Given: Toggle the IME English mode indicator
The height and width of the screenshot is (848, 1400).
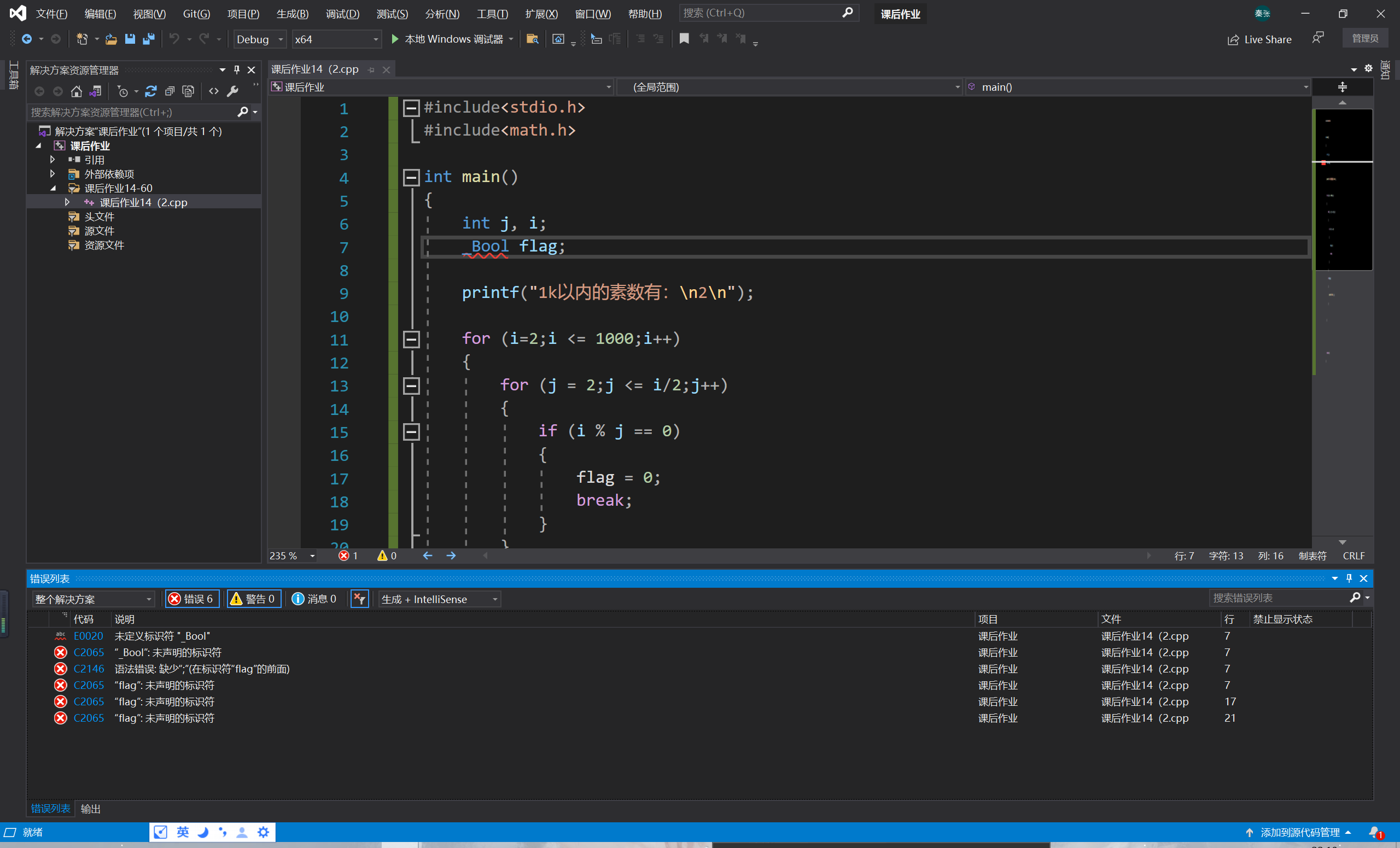Looking at the screenshot, I should (183, 832).
